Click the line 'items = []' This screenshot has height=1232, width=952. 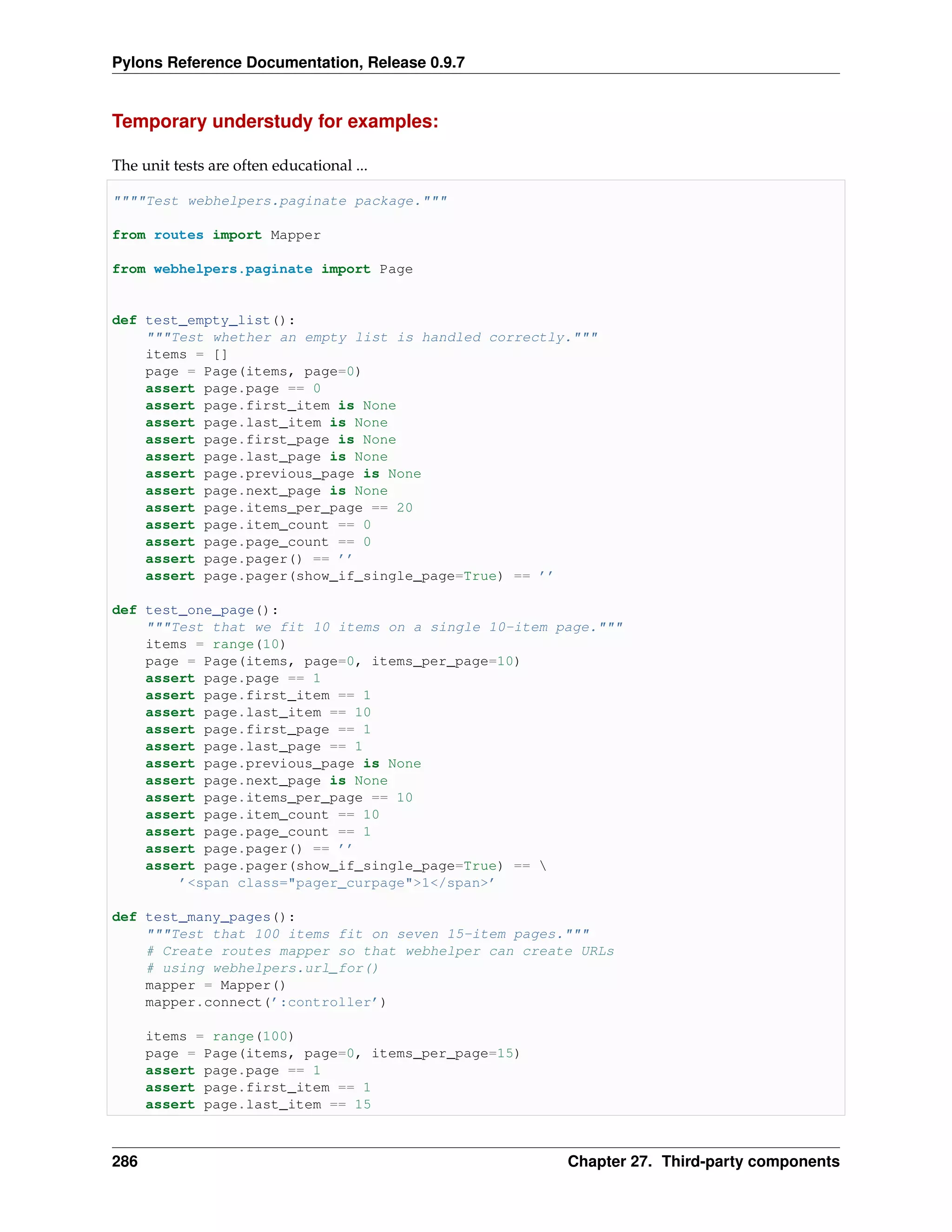pyautogui.click(x=187, y=354)
